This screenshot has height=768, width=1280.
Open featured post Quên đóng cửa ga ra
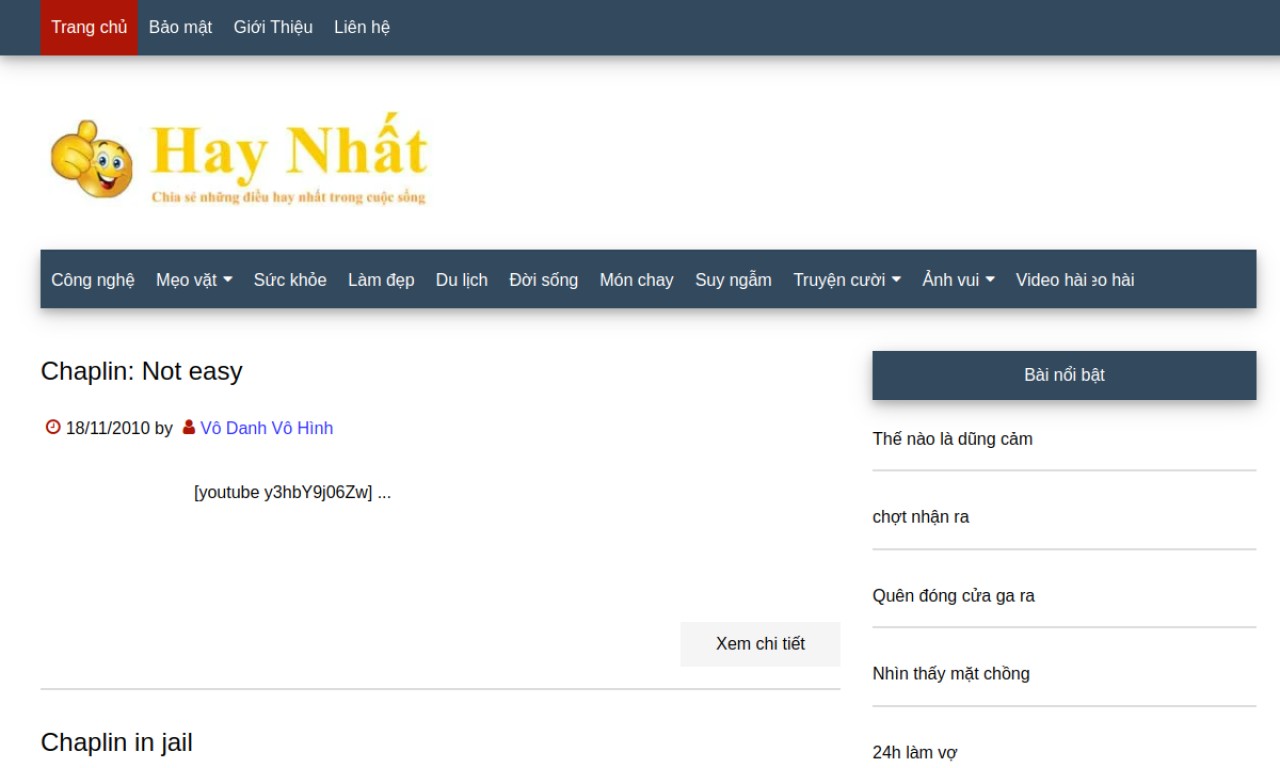click(x=954, y=596)
